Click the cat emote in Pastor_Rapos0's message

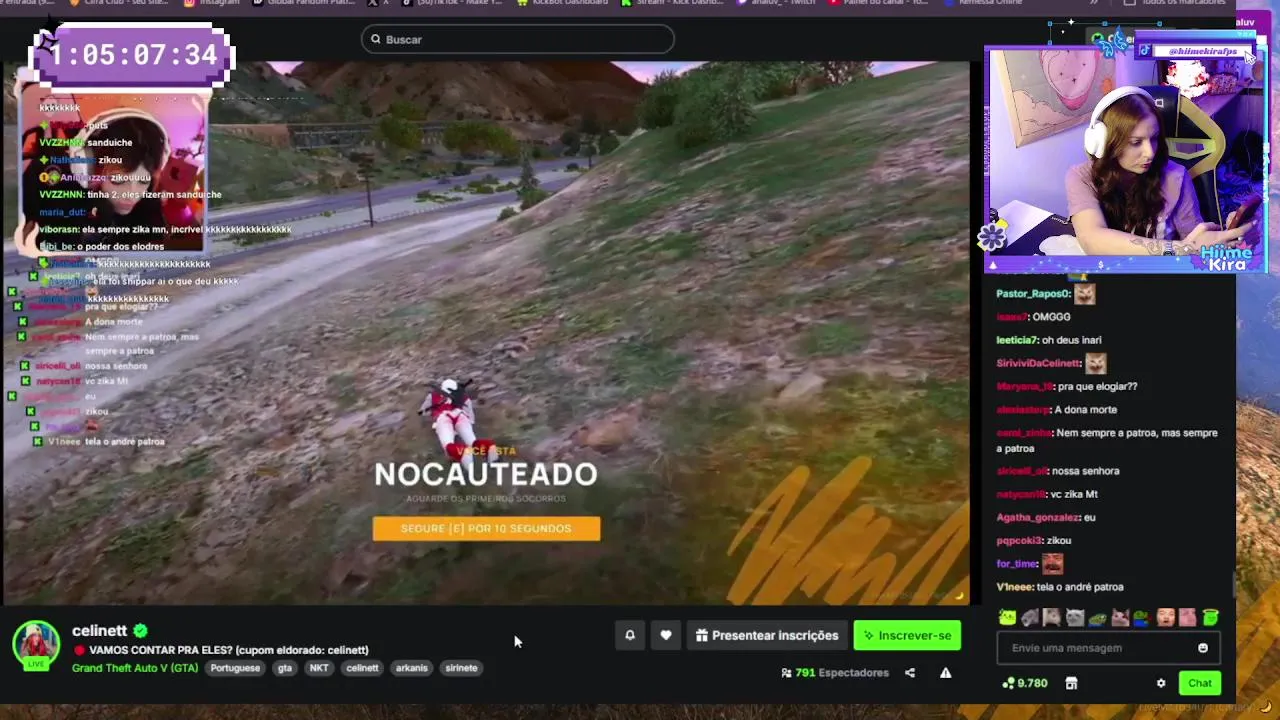coord(1085,294)
